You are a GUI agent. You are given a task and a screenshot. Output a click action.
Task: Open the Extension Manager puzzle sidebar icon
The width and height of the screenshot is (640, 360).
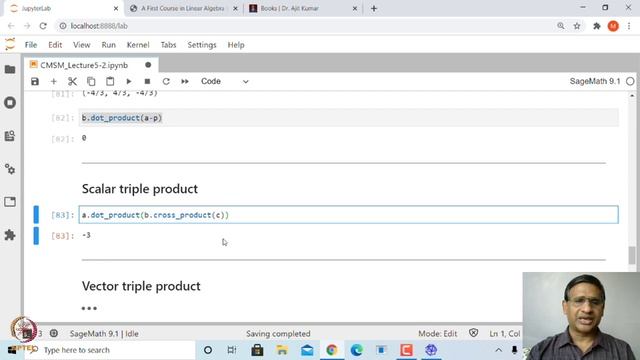[10, 235]
